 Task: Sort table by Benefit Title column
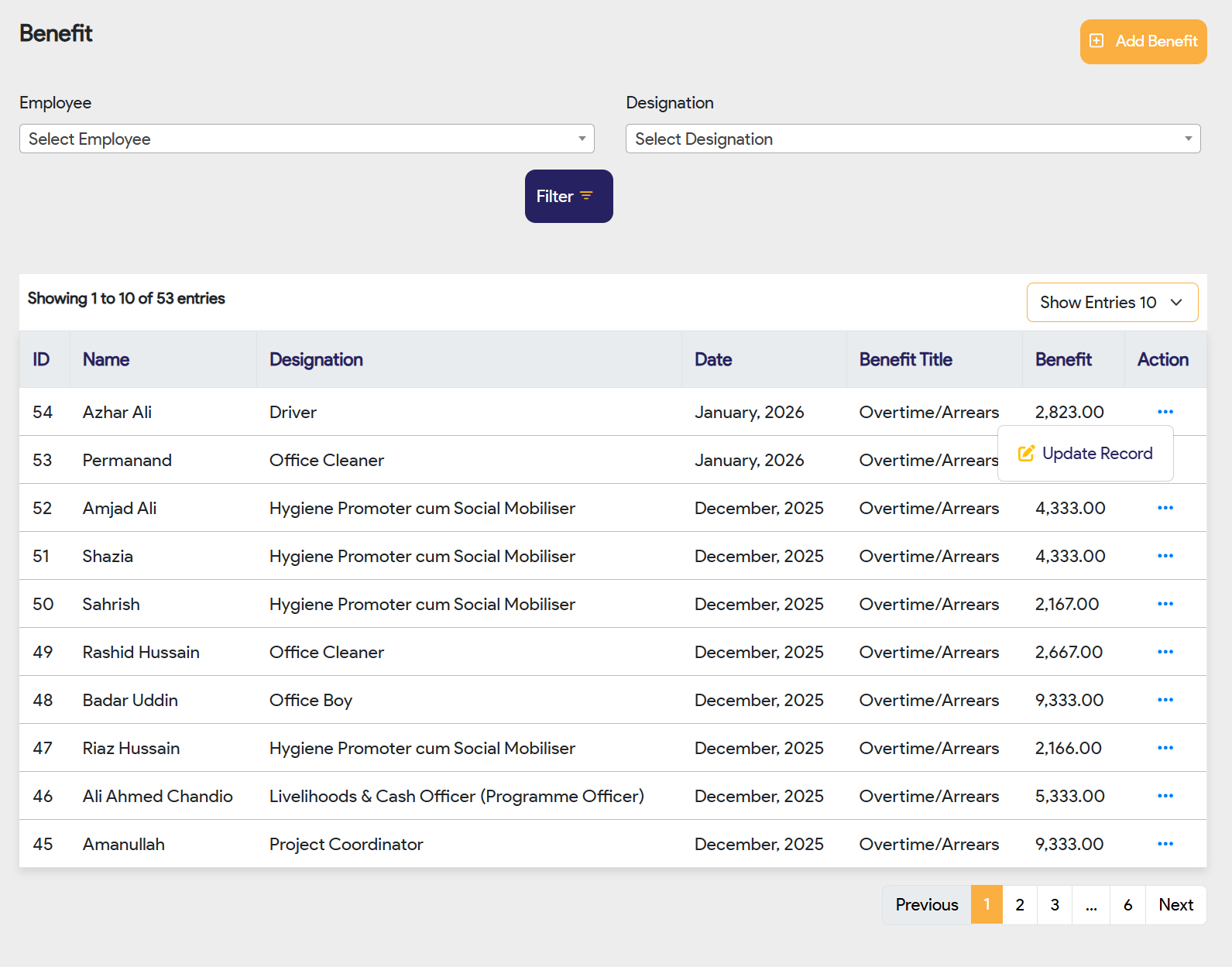click(x=905, y=359)
